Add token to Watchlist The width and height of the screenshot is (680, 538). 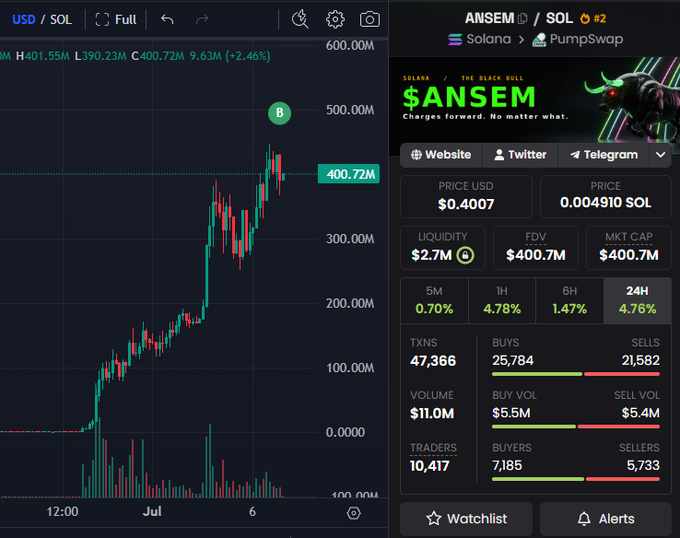click(x=466, y=519)
